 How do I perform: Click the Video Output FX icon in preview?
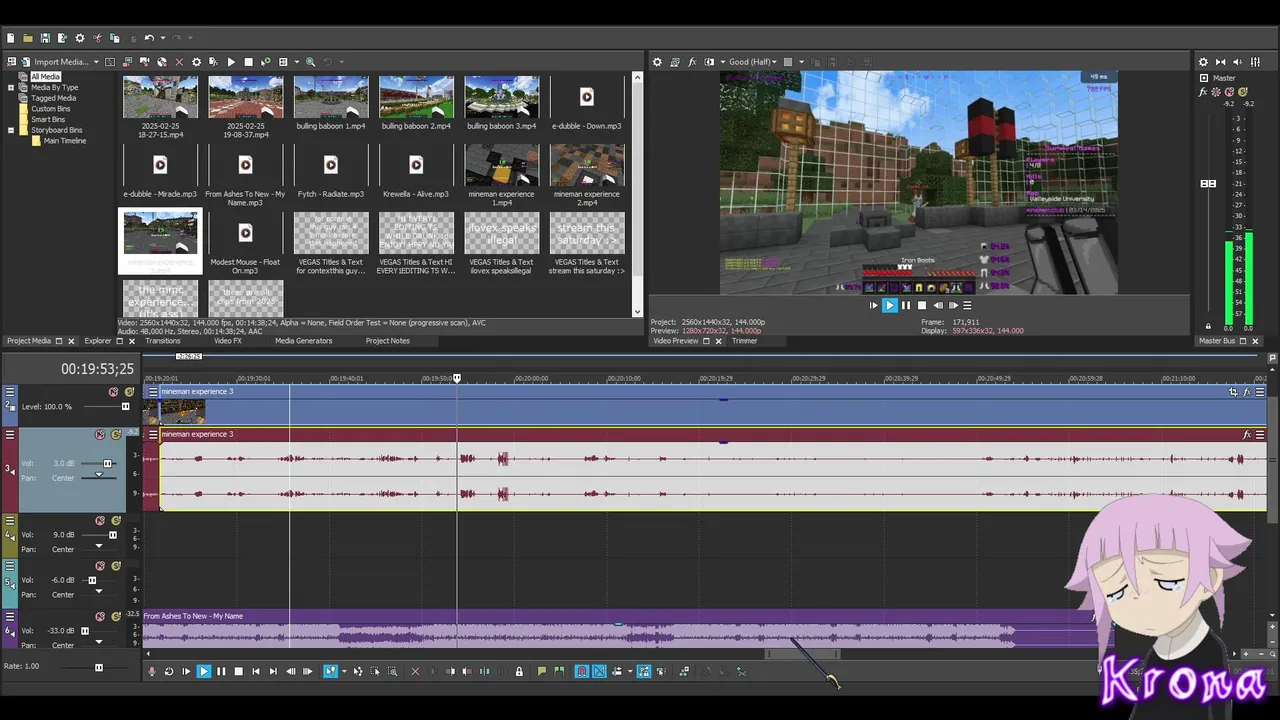[692, 62]
